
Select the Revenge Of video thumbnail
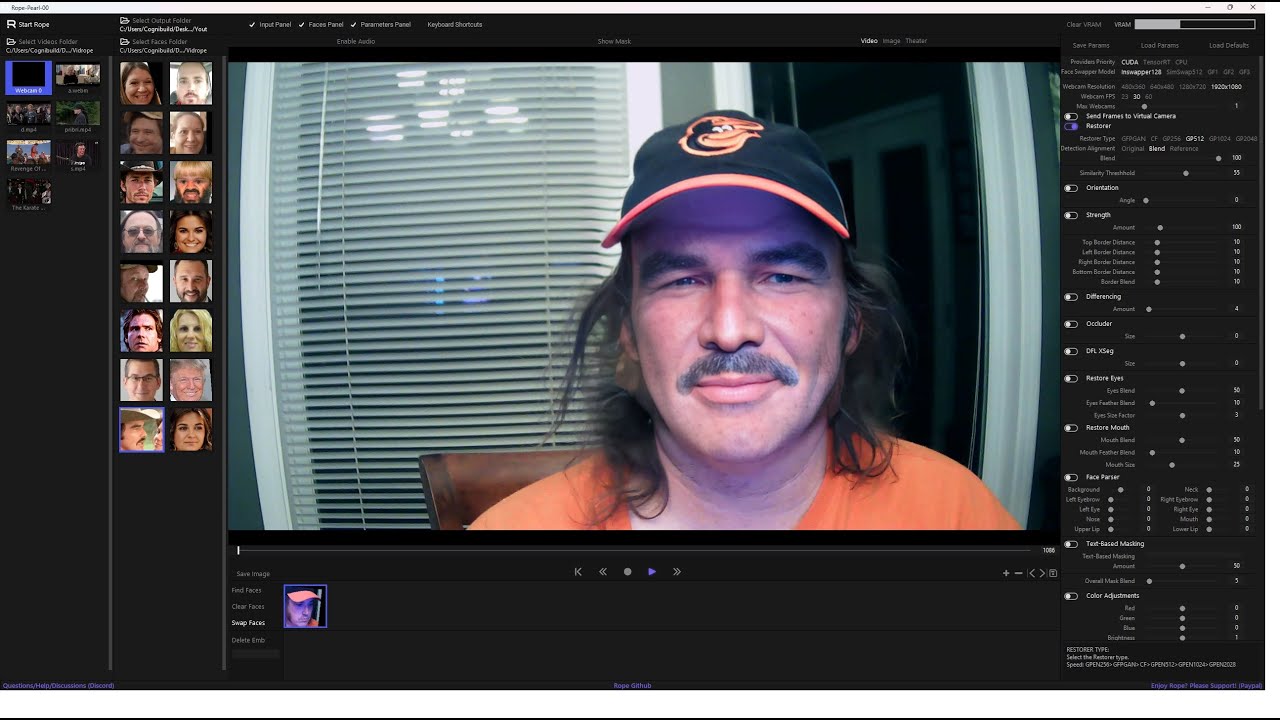coord(29,156)
